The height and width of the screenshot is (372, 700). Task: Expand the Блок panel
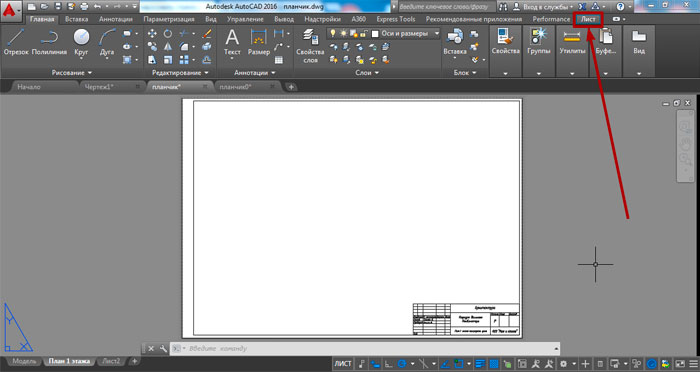(465, 72)
